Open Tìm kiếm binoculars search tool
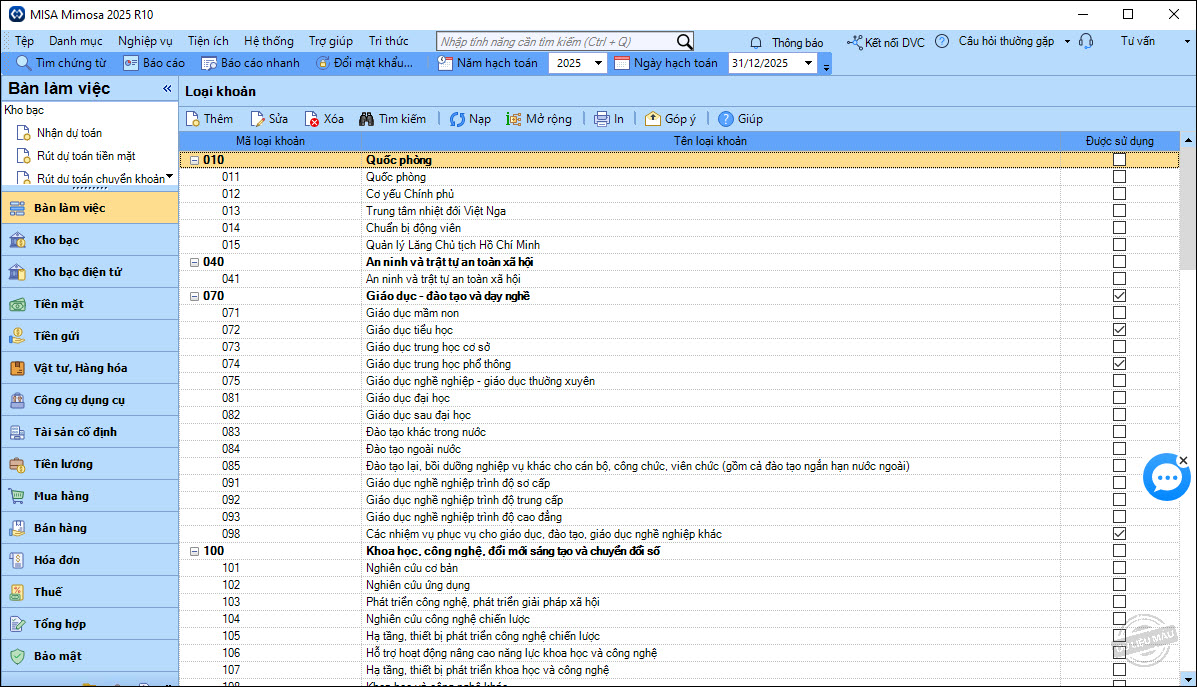Viewport: 1197px width, 687px height. [366, 119]
